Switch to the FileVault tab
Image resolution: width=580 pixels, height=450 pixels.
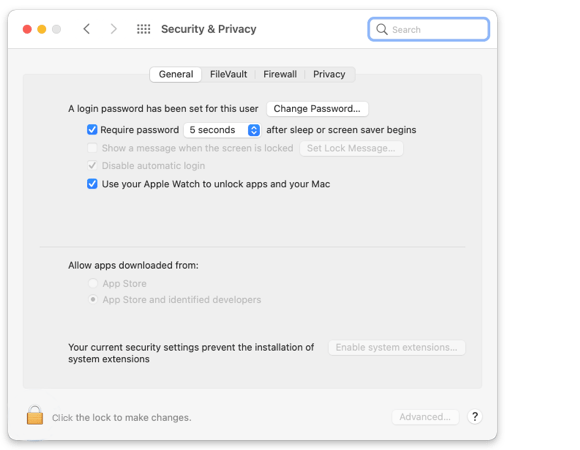[228, 74]
